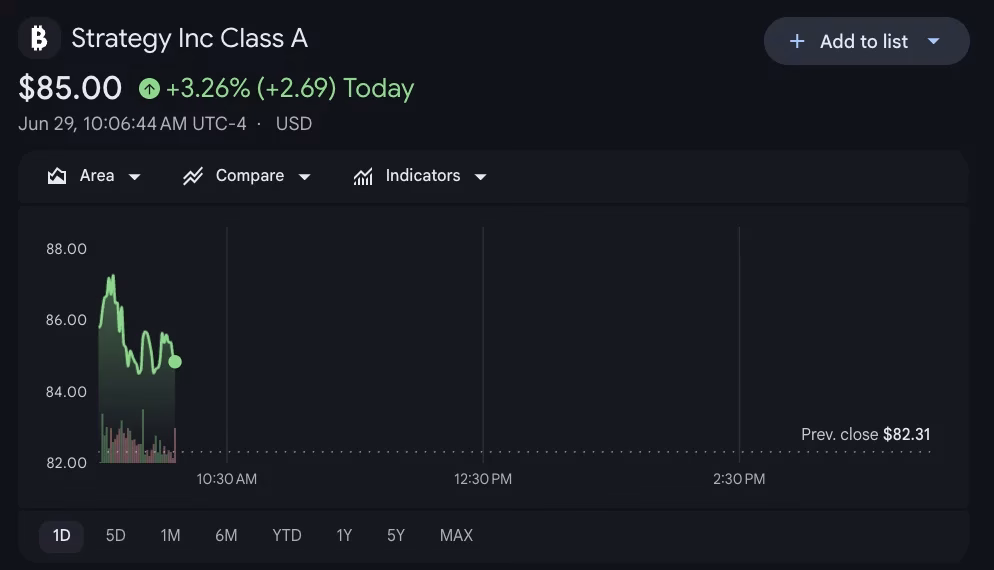Click the Area chart type icon
This screenshot has height=570, width=994.
pos(57,176)
